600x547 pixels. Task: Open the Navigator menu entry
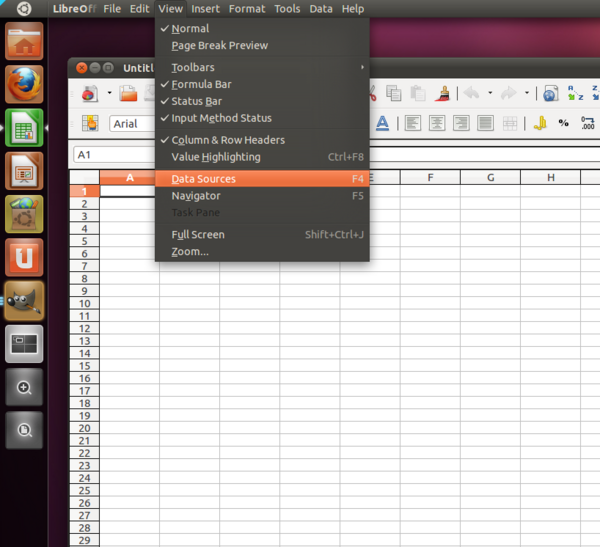click(x=196, y=196)
